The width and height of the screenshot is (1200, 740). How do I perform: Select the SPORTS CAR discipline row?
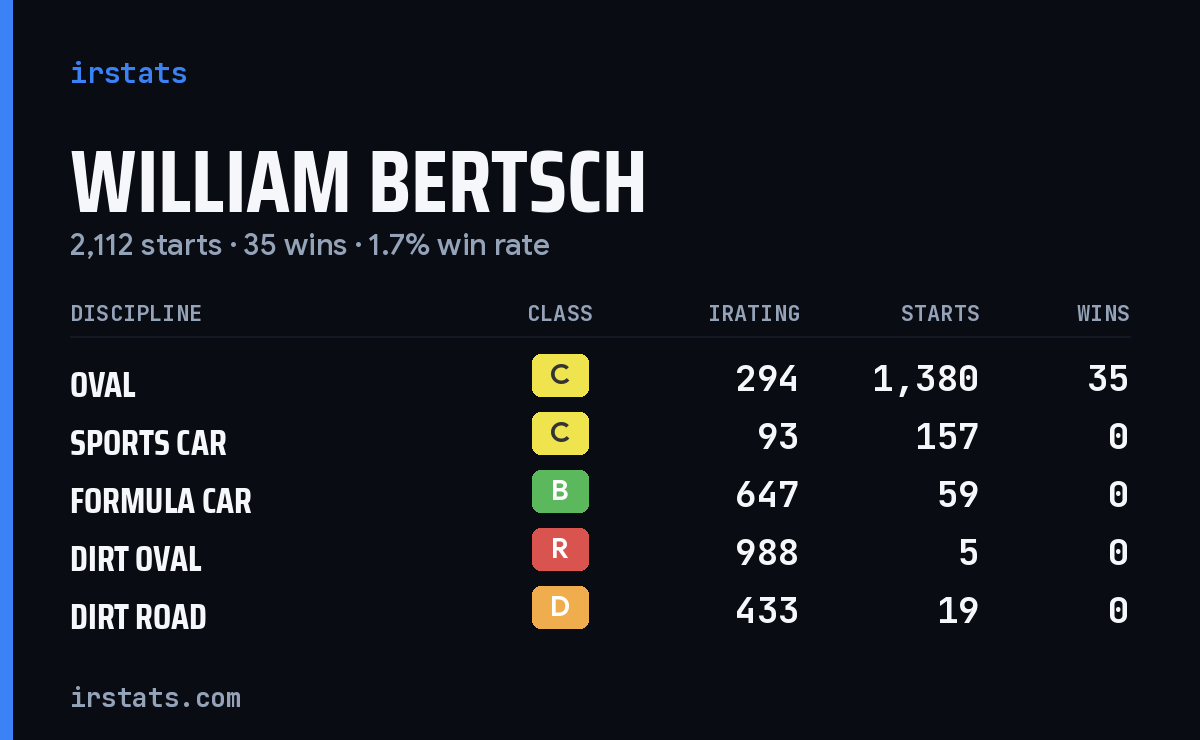click(600, 437)
